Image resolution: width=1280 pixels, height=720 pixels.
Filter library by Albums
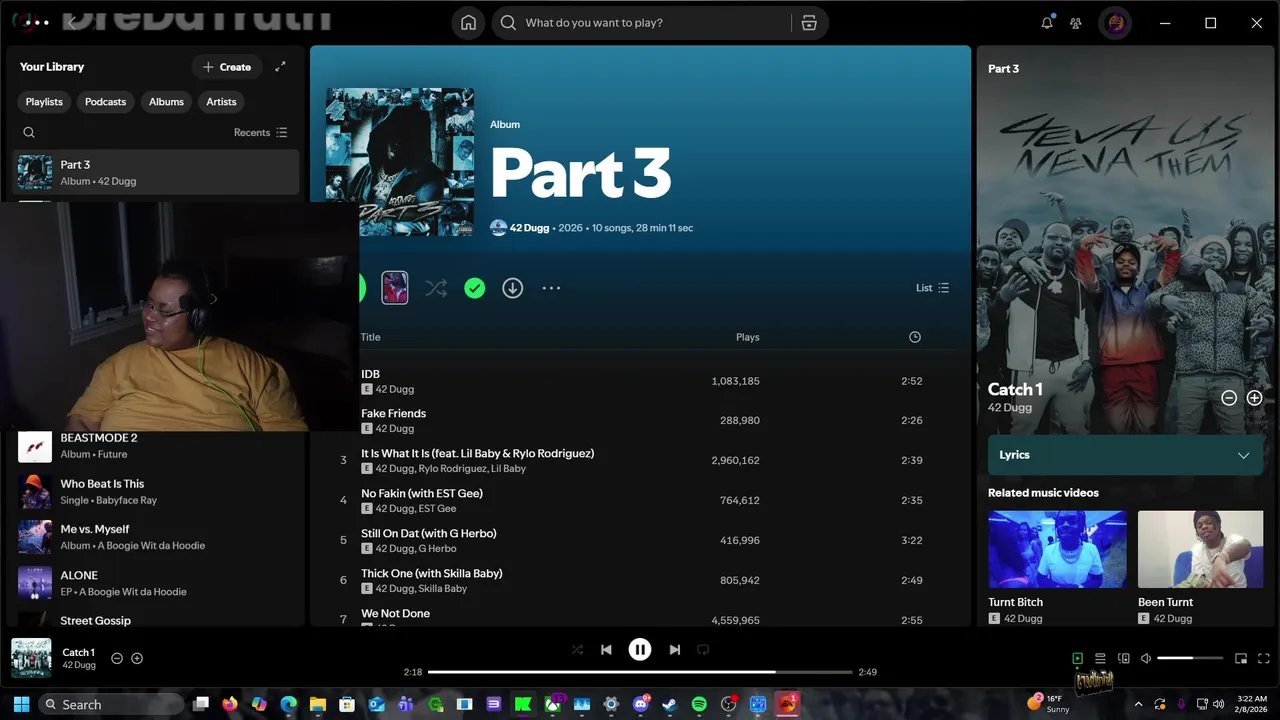click(166, 102)
